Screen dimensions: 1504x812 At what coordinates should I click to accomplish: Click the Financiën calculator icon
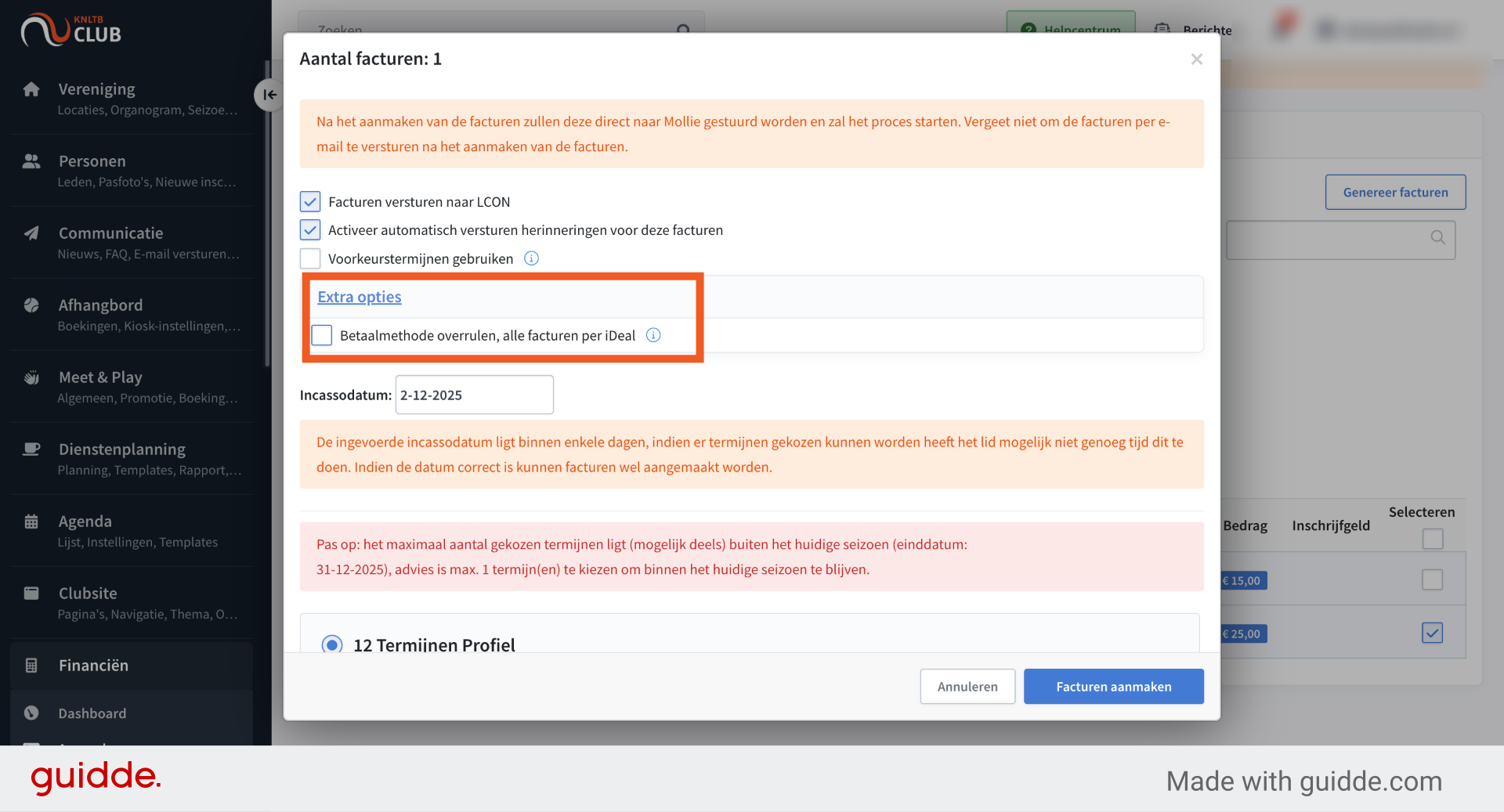(31, 666)
